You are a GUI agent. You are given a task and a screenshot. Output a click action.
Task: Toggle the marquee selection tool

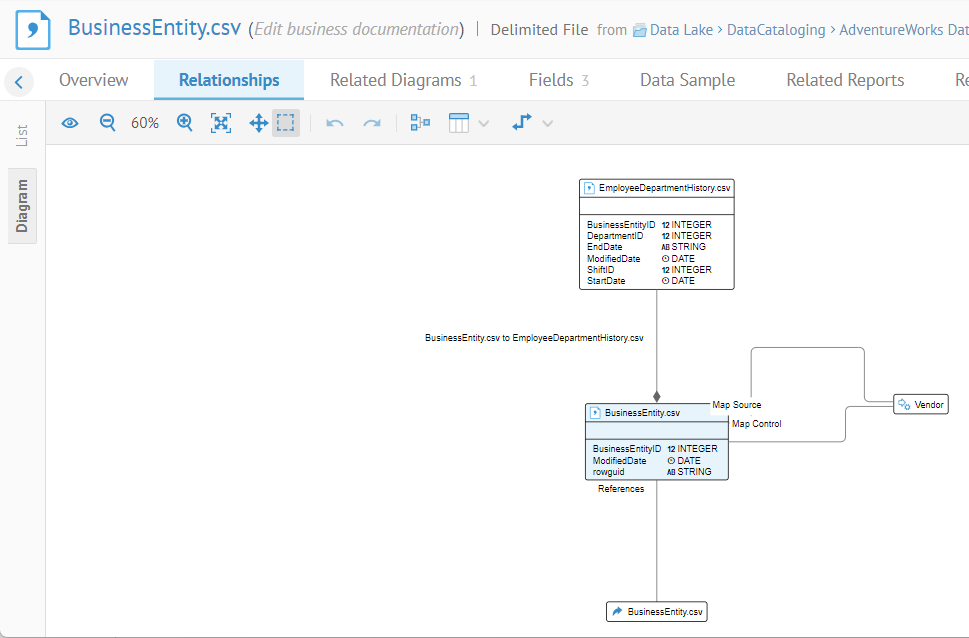point(286,123)
